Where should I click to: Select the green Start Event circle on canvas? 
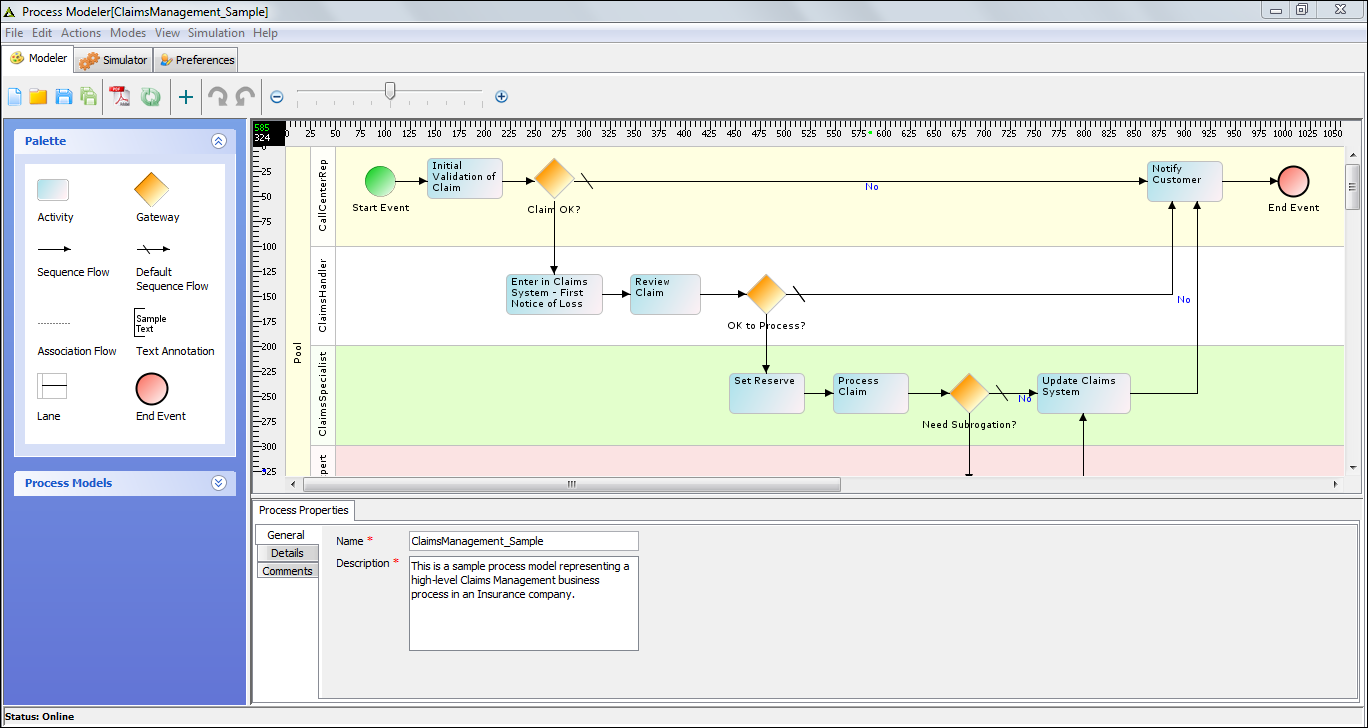380,181
